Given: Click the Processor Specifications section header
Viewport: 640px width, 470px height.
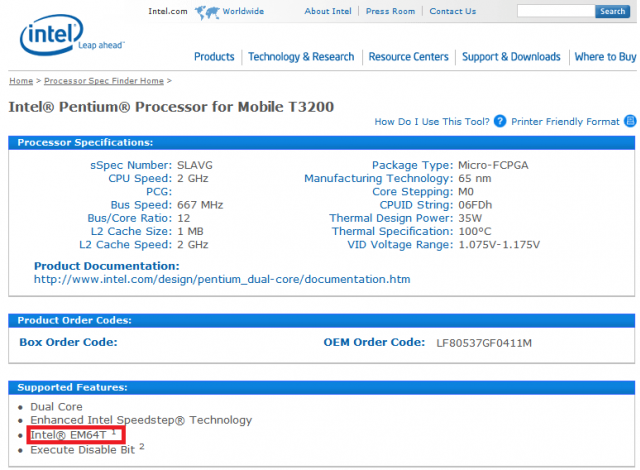Looking at the screenshot, I should pyautogui.click(x=322, y=143).
